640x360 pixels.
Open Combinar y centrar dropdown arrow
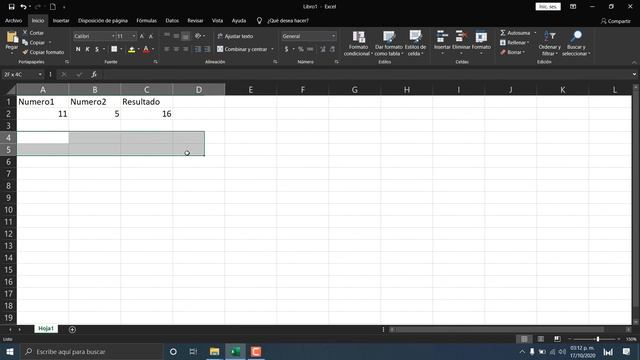(272, 49)
